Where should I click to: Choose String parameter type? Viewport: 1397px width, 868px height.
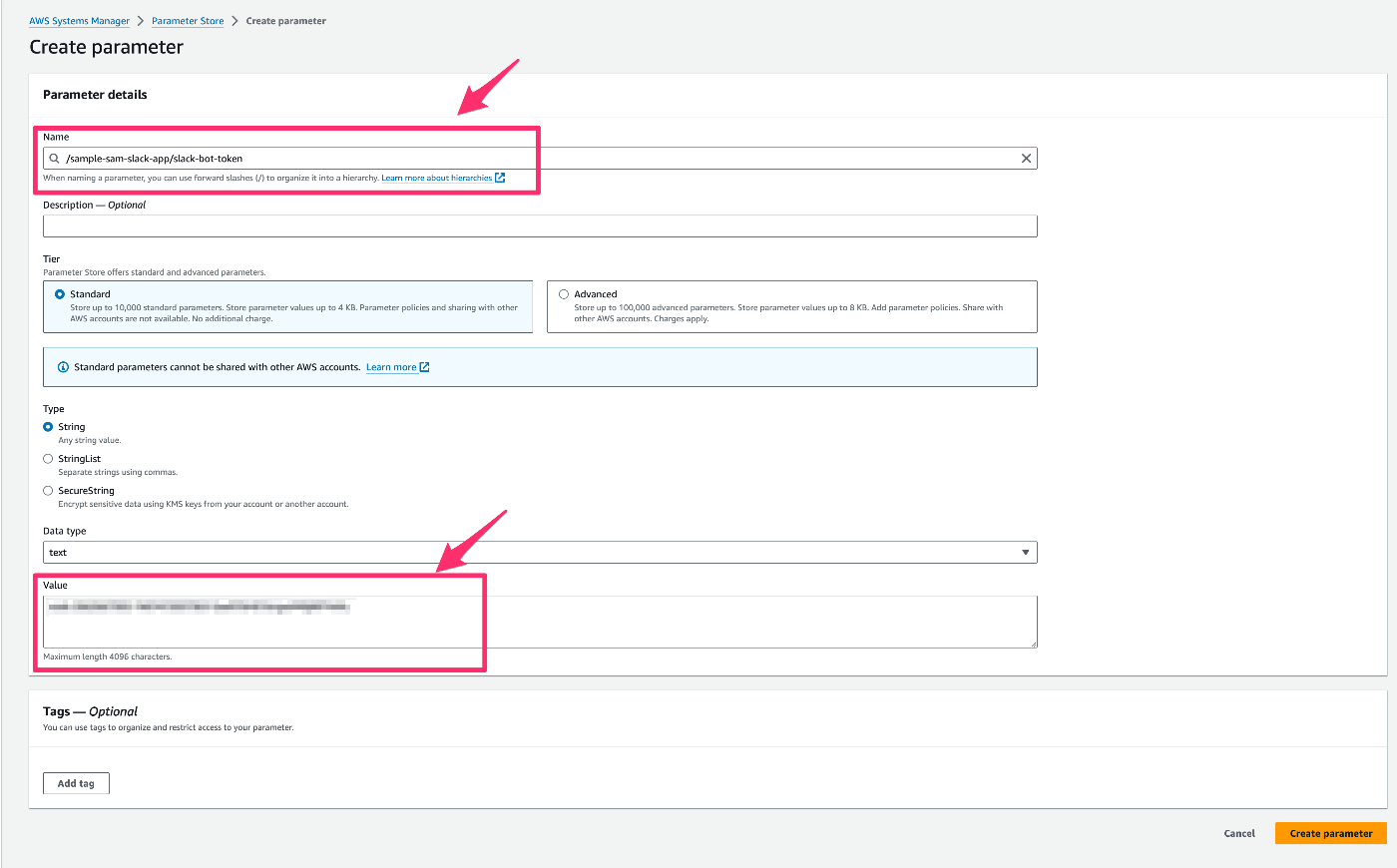[x=48, y=427]
